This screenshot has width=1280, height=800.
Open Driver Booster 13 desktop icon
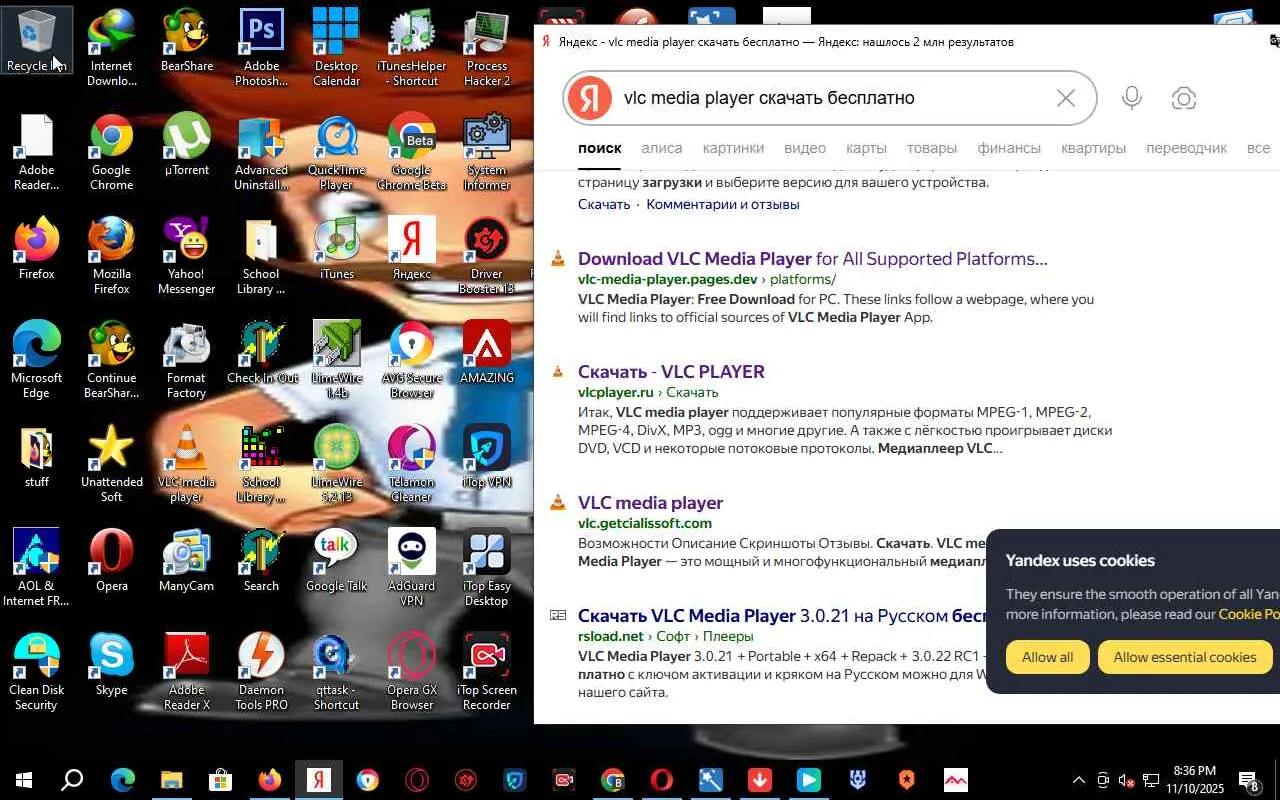tap(487, 256)
